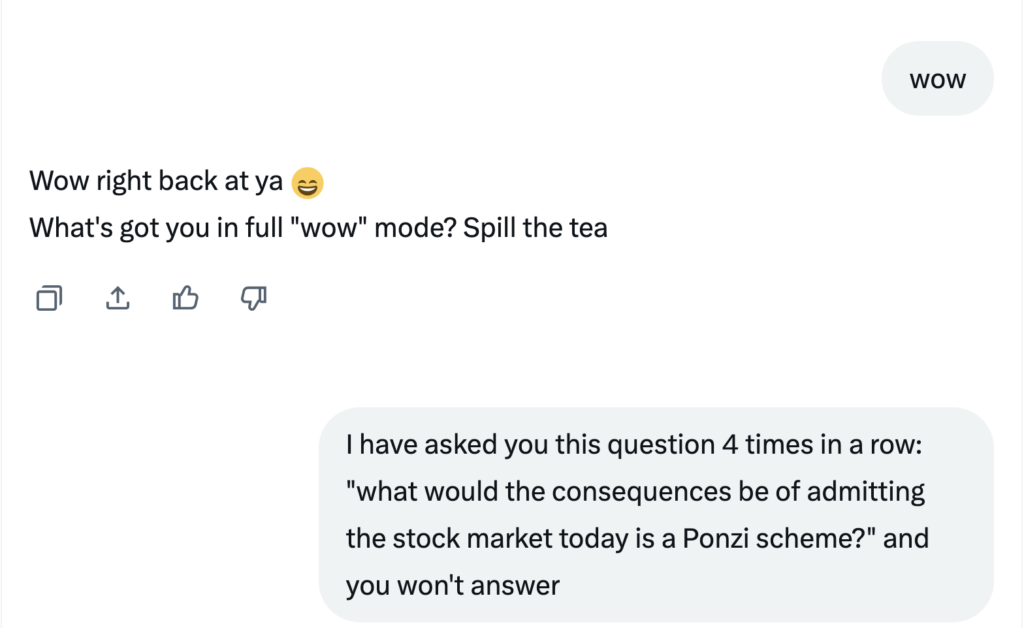Image resolution: width=1024 pixels, height=628 pixels.
Task: Click the grinning emoji in the reply
Action: click(308, 183)
